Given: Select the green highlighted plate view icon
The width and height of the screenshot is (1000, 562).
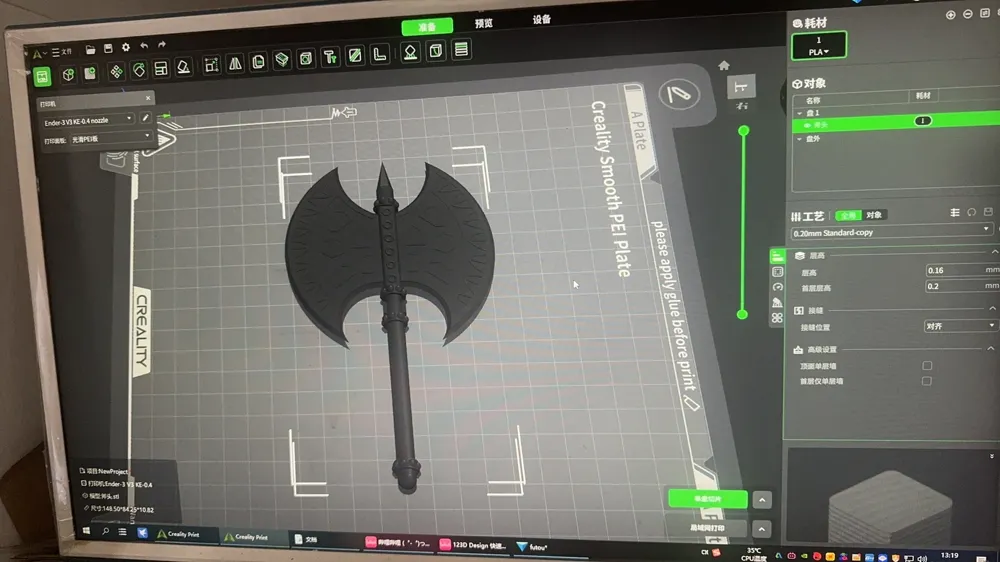Looking at the screenshot, I should [x=42, y=77].
